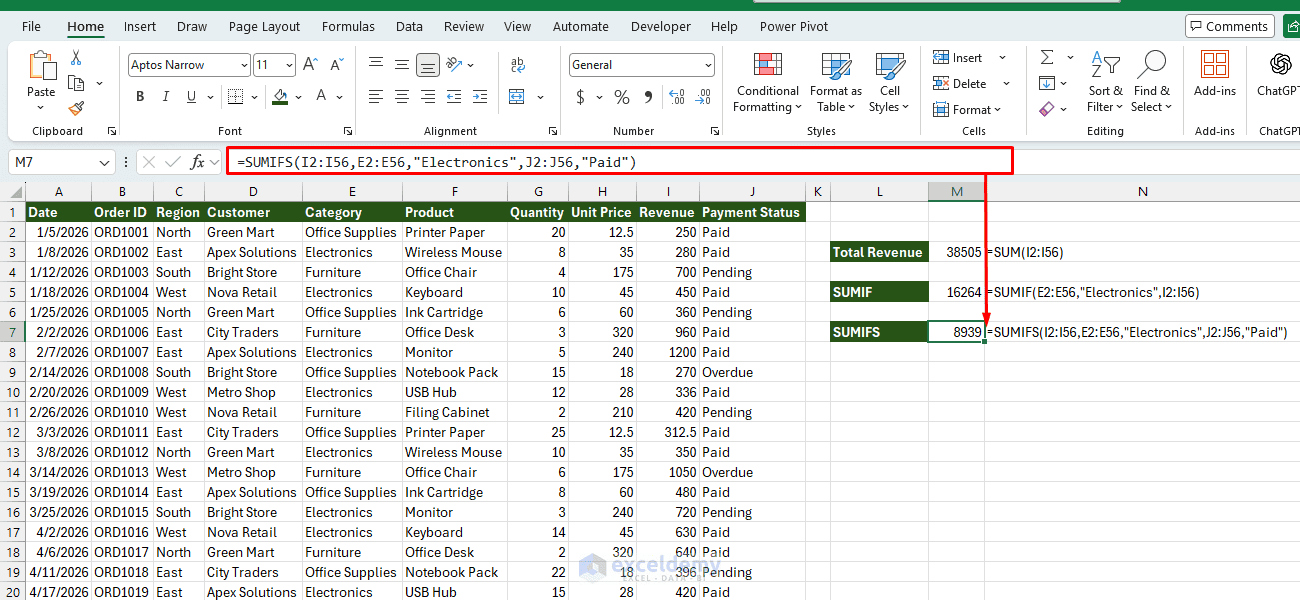Toggle bottom vertical alignment
Viewport: 1300px width, 600px height.
point(428,65)
